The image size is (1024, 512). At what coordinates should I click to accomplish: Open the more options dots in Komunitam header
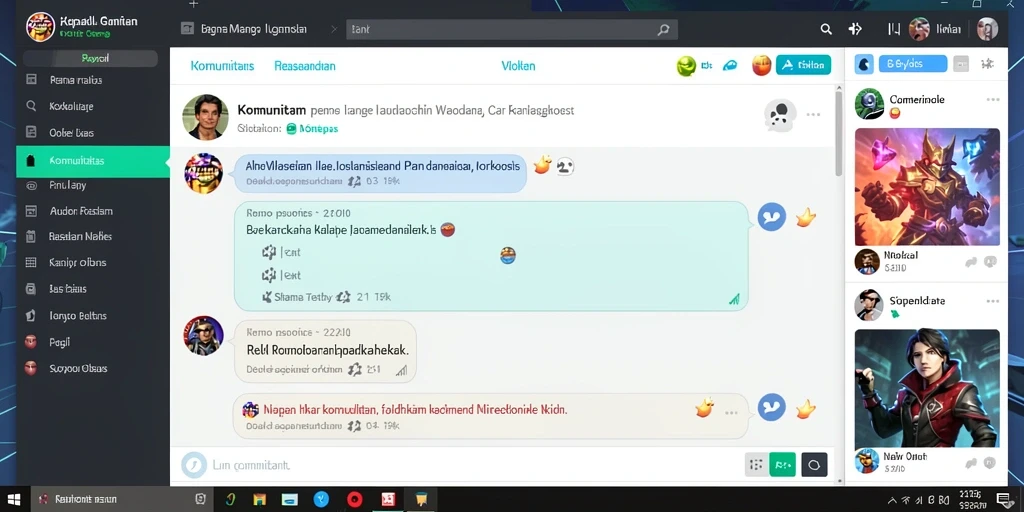point(813,114)
